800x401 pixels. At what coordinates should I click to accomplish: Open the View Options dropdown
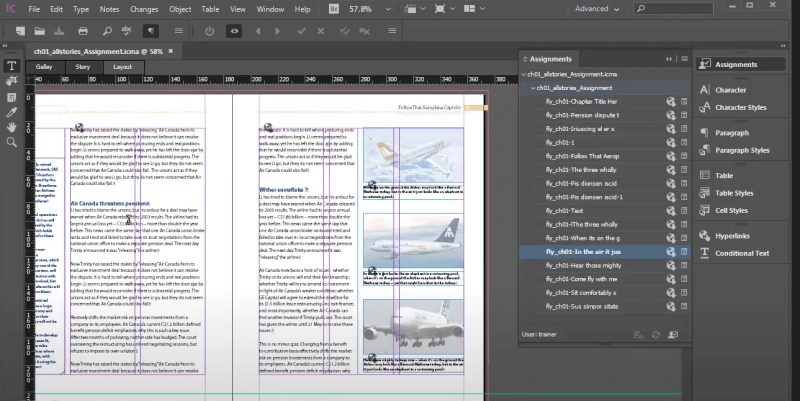[x=415, y=9]
